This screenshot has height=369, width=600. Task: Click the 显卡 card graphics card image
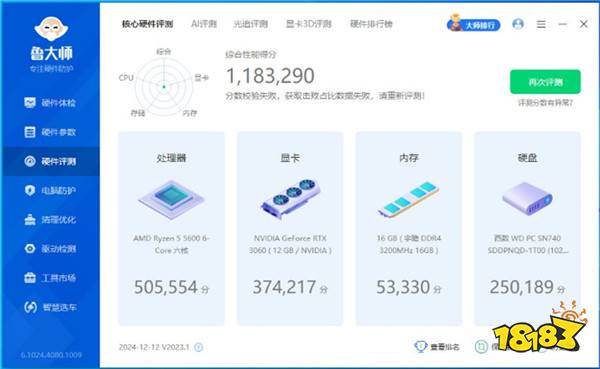[290, 198]
